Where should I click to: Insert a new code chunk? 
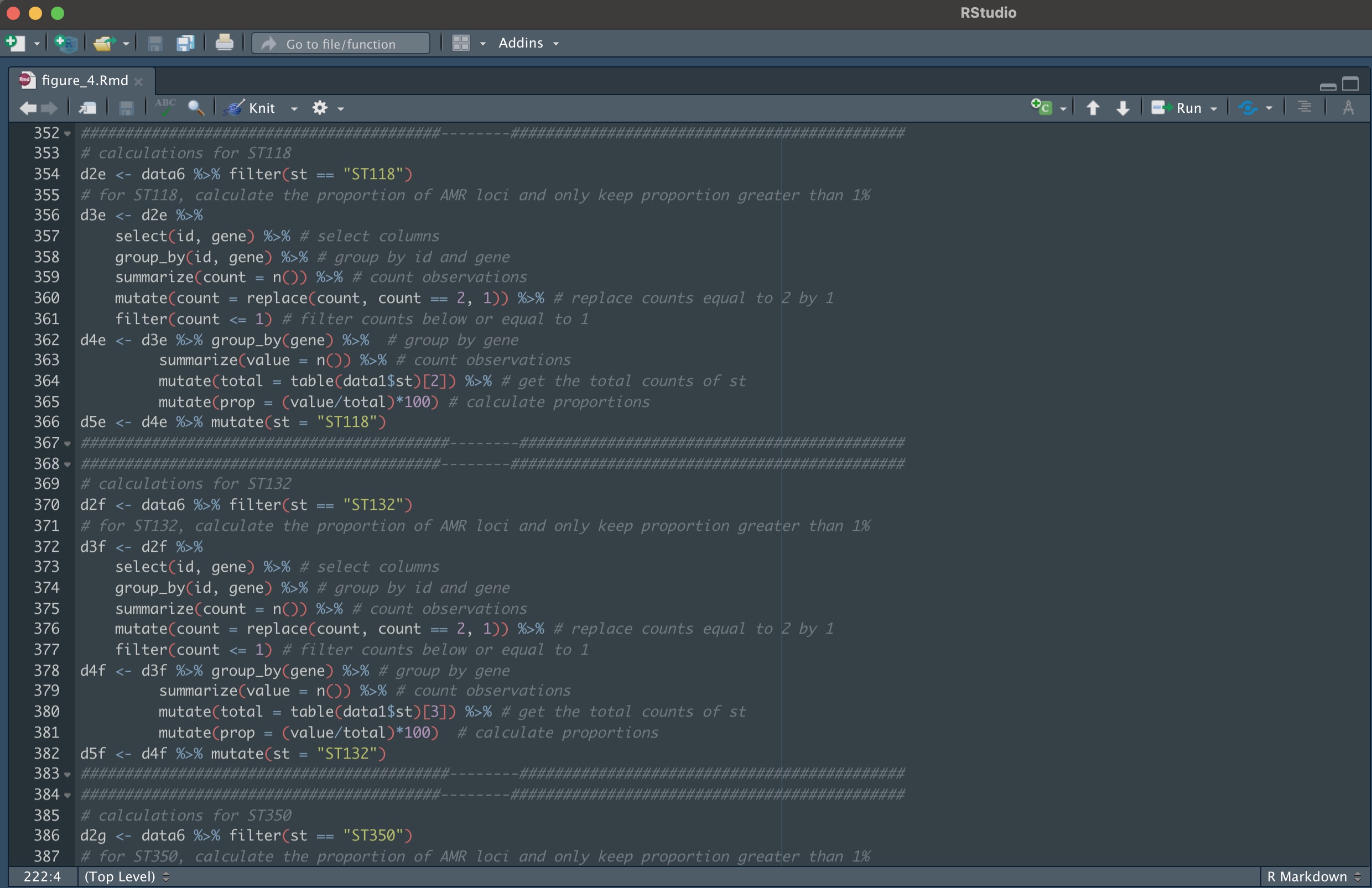tap(1042, 108)
